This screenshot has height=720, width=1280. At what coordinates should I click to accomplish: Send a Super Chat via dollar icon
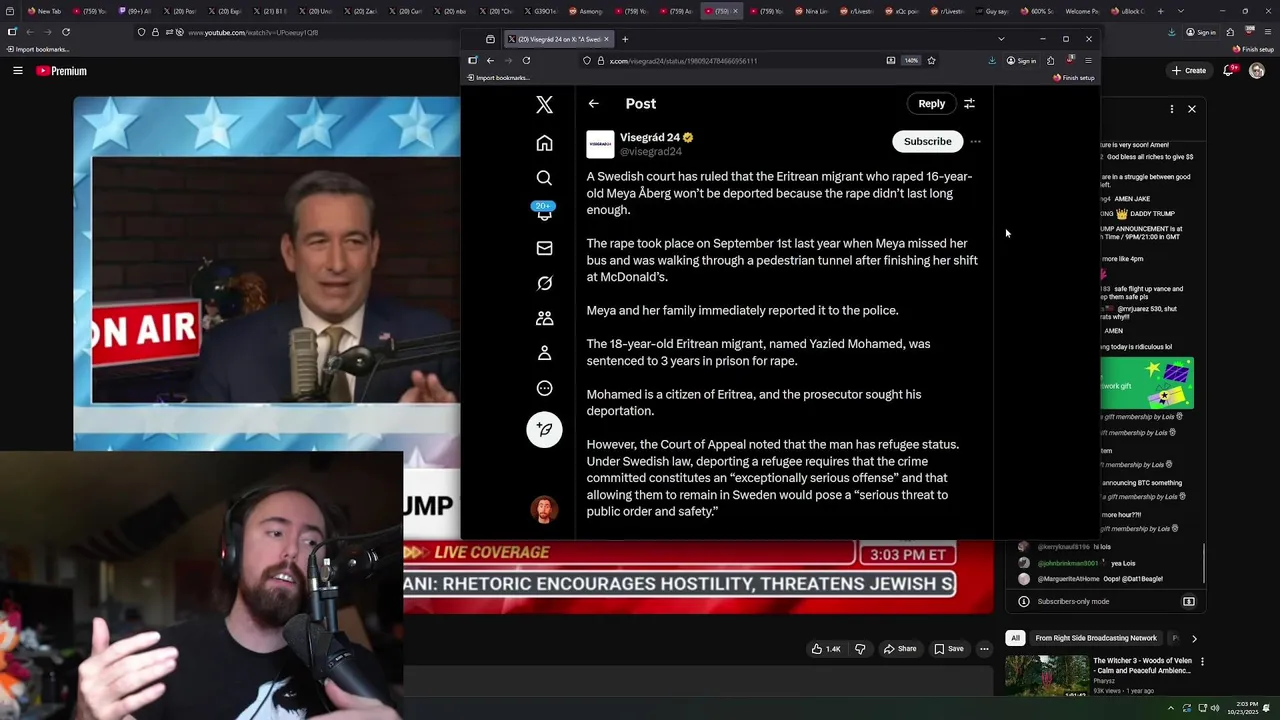pos(1189,602)
